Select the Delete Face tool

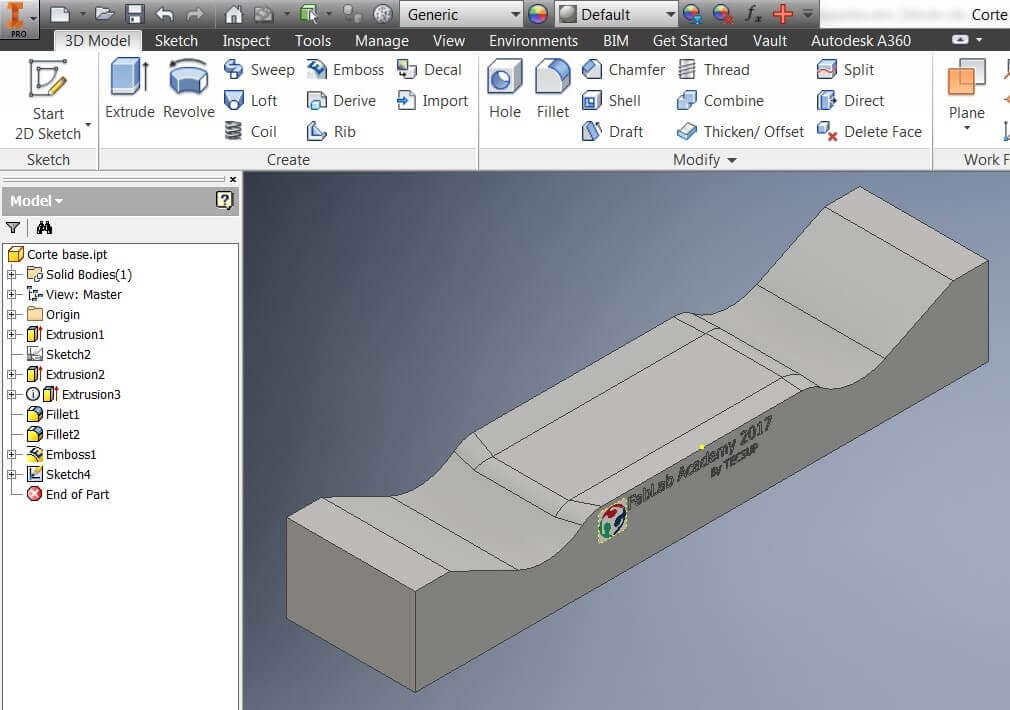pyautogui.click(x=869, y=131)
